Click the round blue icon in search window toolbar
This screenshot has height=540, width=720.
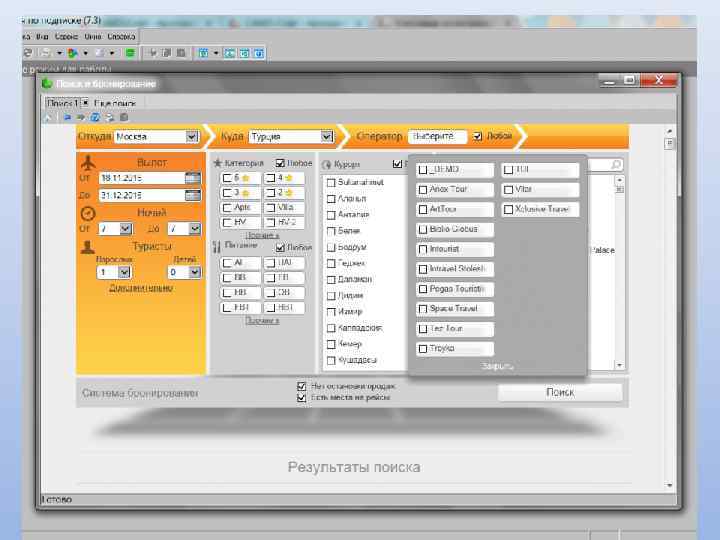click(x=95, y=118)
